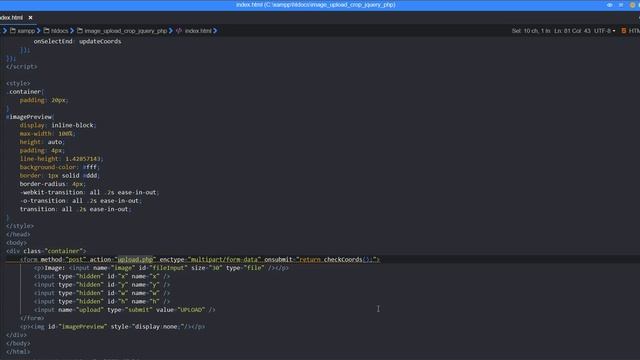
Task: Click the fileInput input line
Action: [x=161, y=268]
